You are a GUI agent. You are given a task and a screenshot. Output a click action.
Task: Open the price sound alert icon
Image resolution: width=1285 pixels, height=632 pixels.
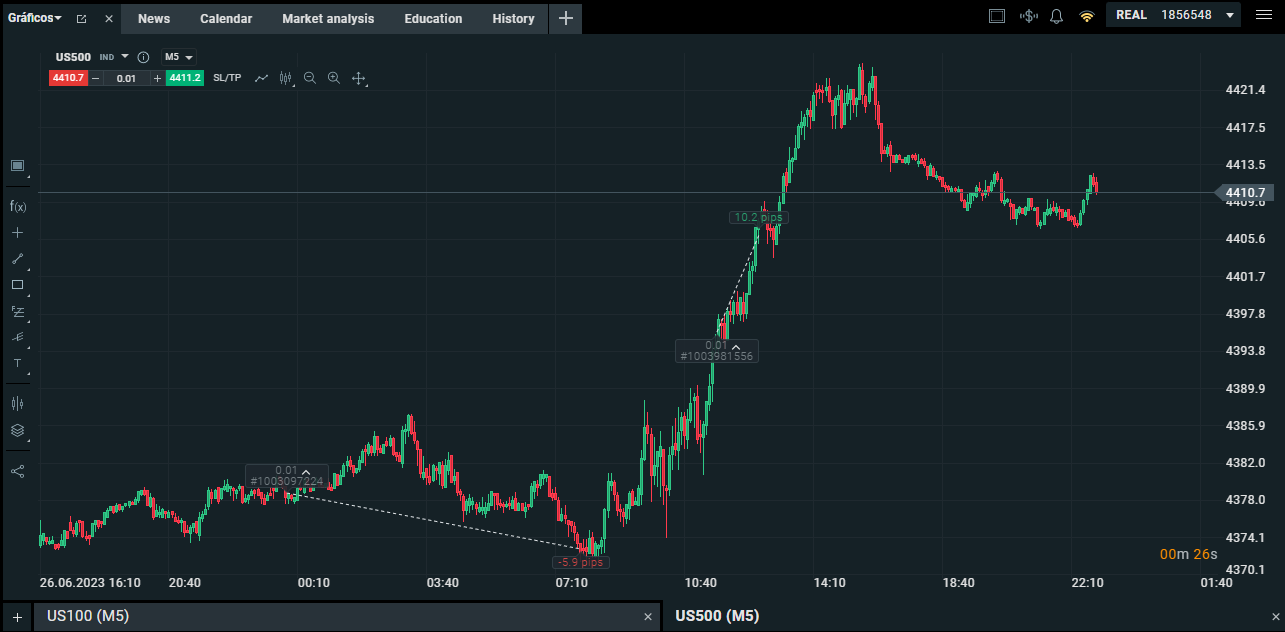tap(1028, 16)
